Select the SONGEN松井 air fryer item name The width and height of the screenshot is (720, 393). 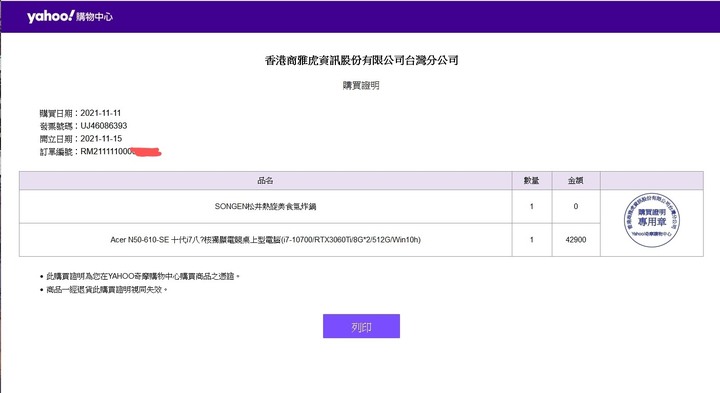pos(265,207)
